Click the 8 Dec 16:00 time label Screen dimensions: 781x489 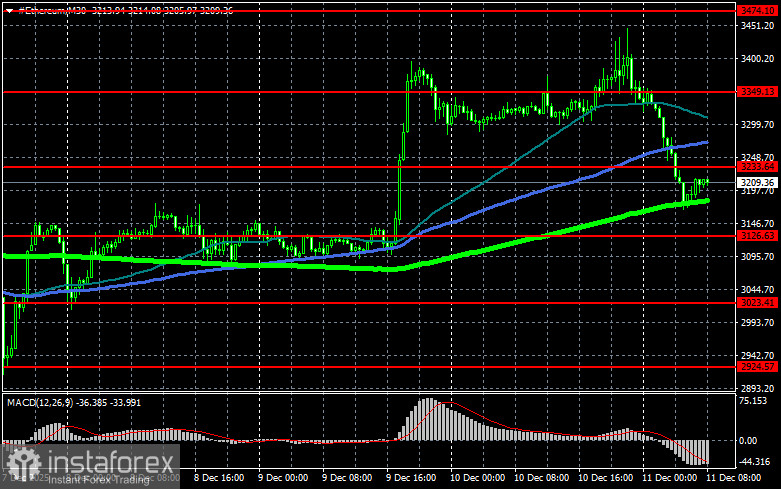(219, 478)
